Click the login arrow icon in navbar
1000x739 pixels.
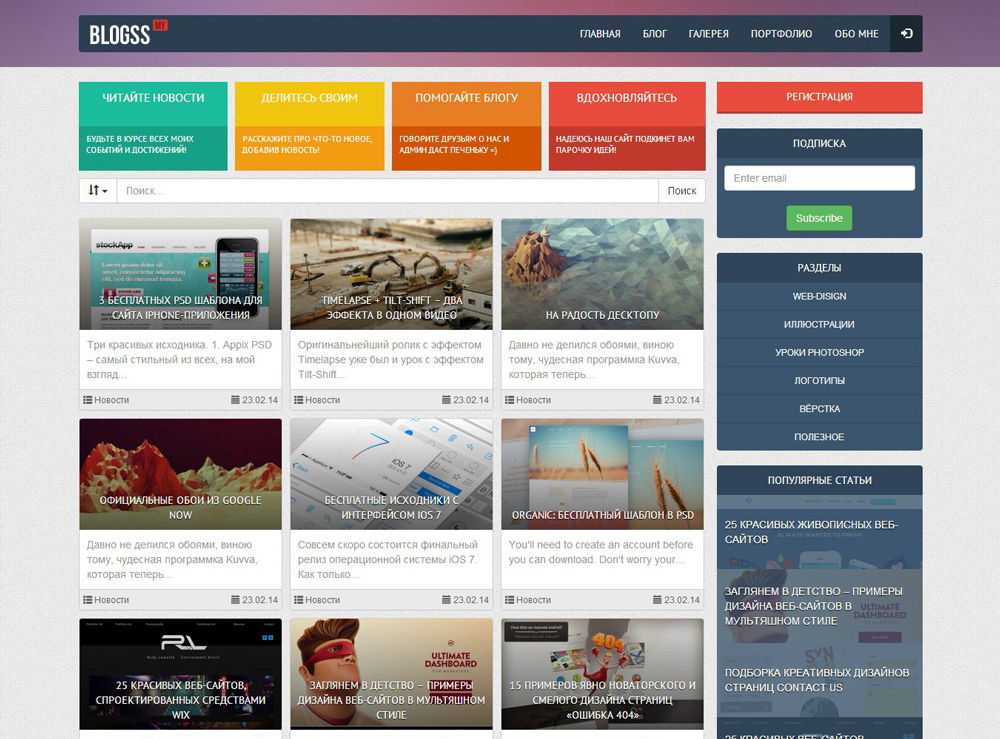pos(906,34)
